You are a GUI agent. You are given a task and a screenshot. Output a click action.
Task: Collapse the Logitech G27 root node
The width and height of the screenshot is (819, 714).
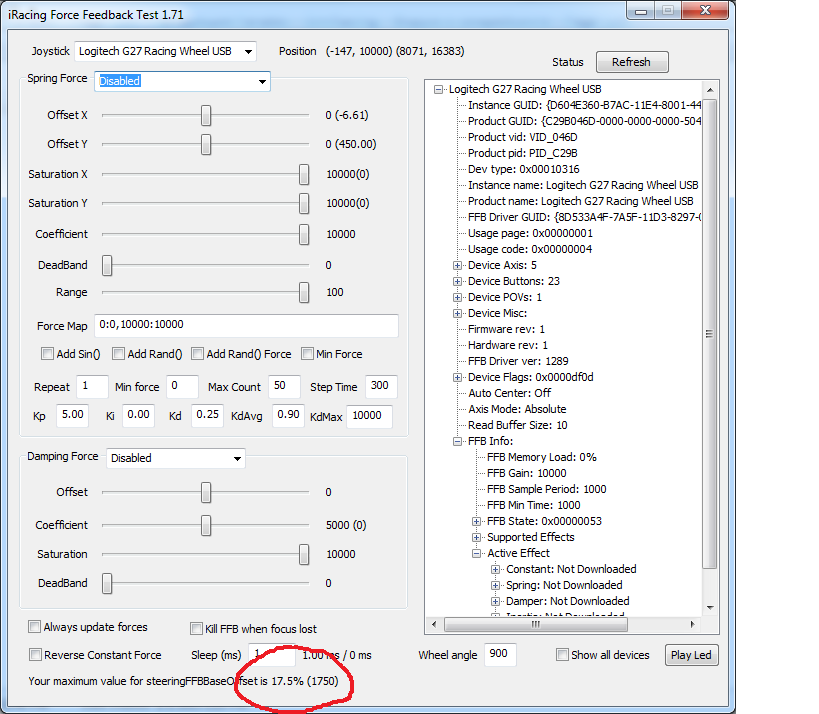(x=439, y=89)
